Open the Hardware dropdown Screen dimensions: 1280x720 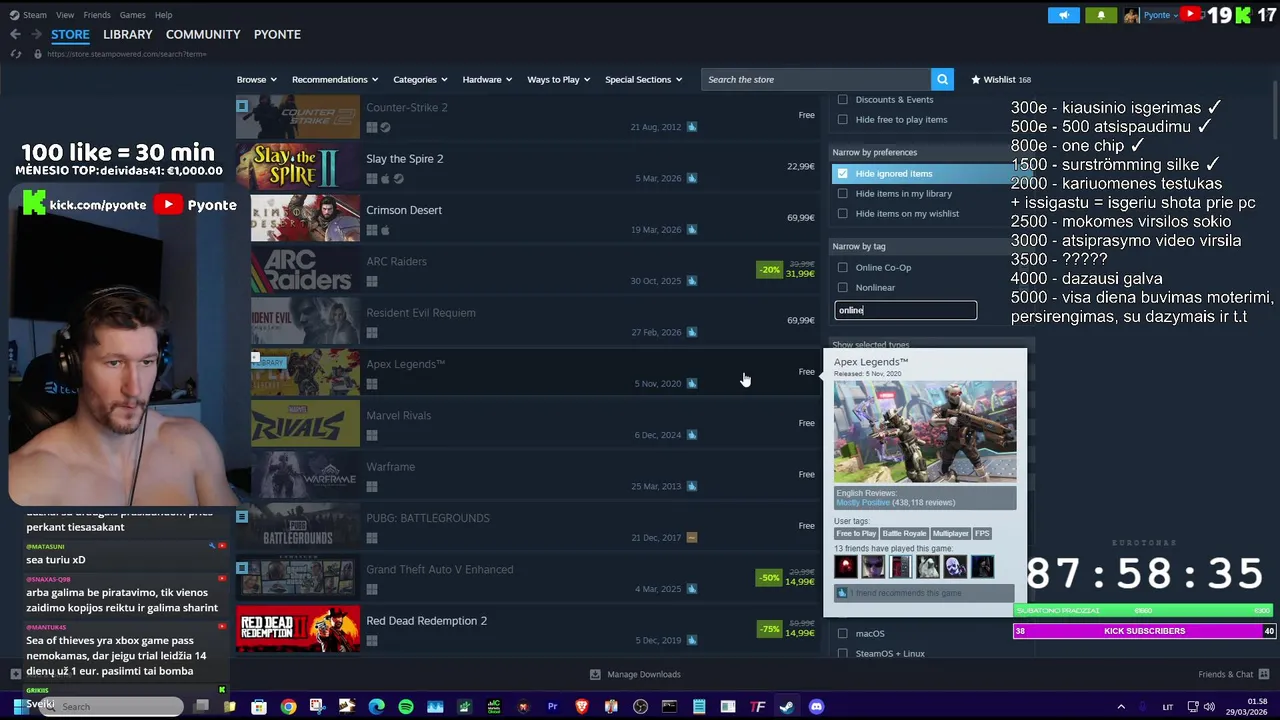[x=487, y=79]
